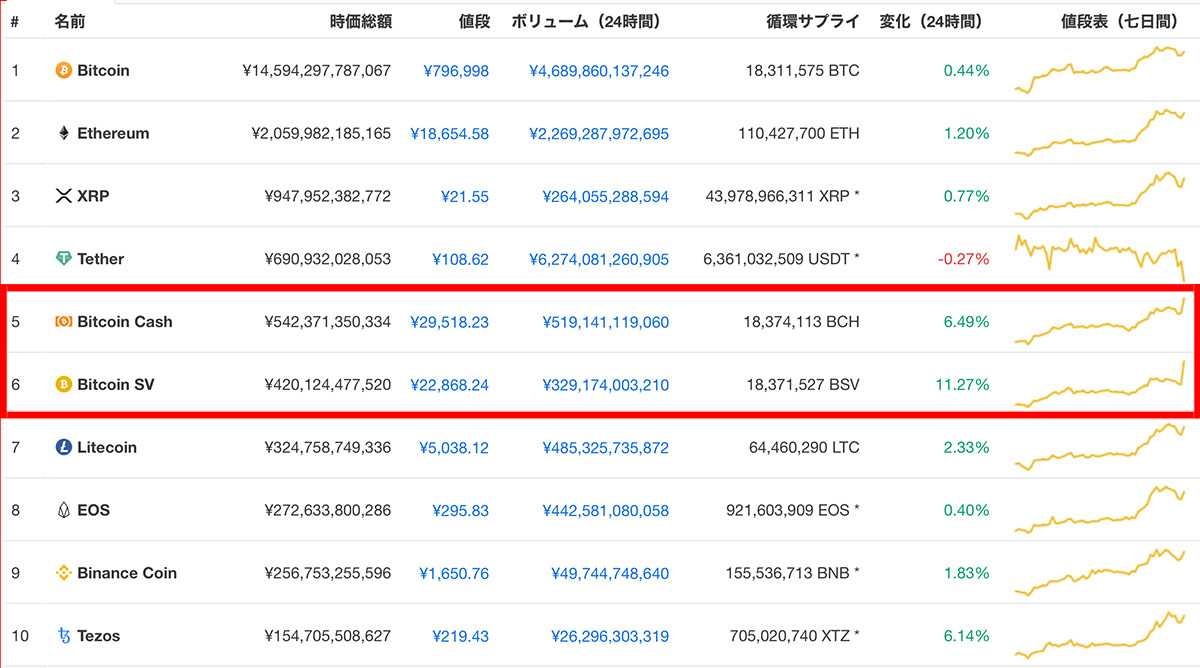This screenshot has height=668, width=1200.
Task: Open Bitcoin SV seven-day price chart
Action: [x=1100, y=384]
